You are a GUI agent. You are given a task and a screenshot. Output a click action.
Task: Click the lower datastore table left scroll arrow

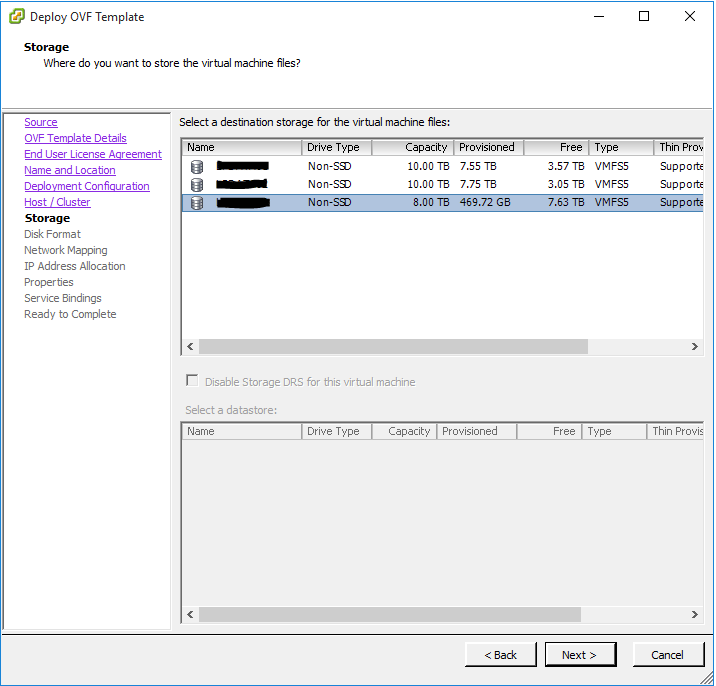pyautogui.click(x=190, y=615)
